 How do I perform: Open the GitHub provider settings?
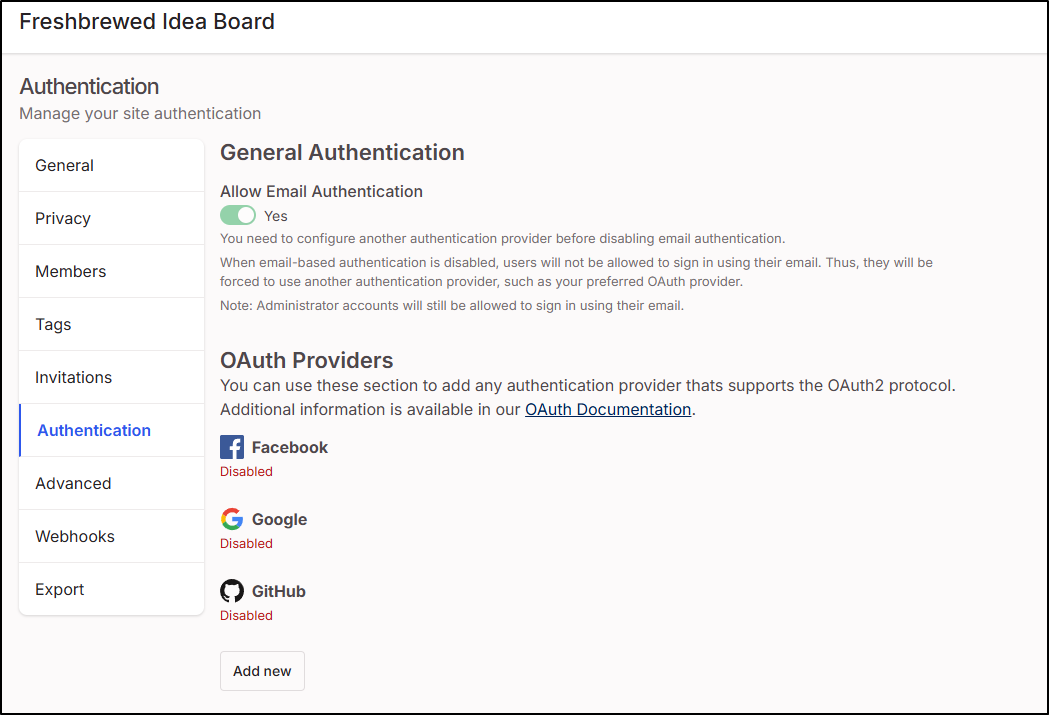pos(278,591)
